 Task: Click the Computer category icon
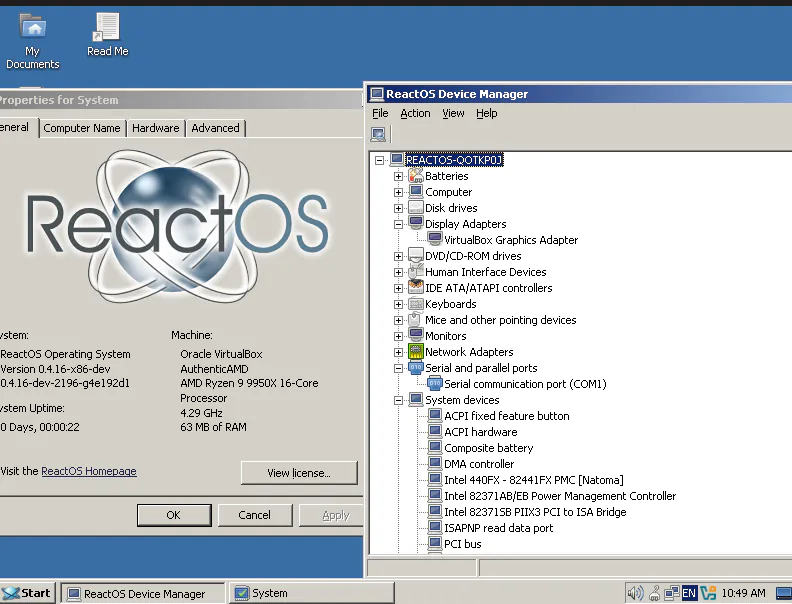click(x=416, y=192)
